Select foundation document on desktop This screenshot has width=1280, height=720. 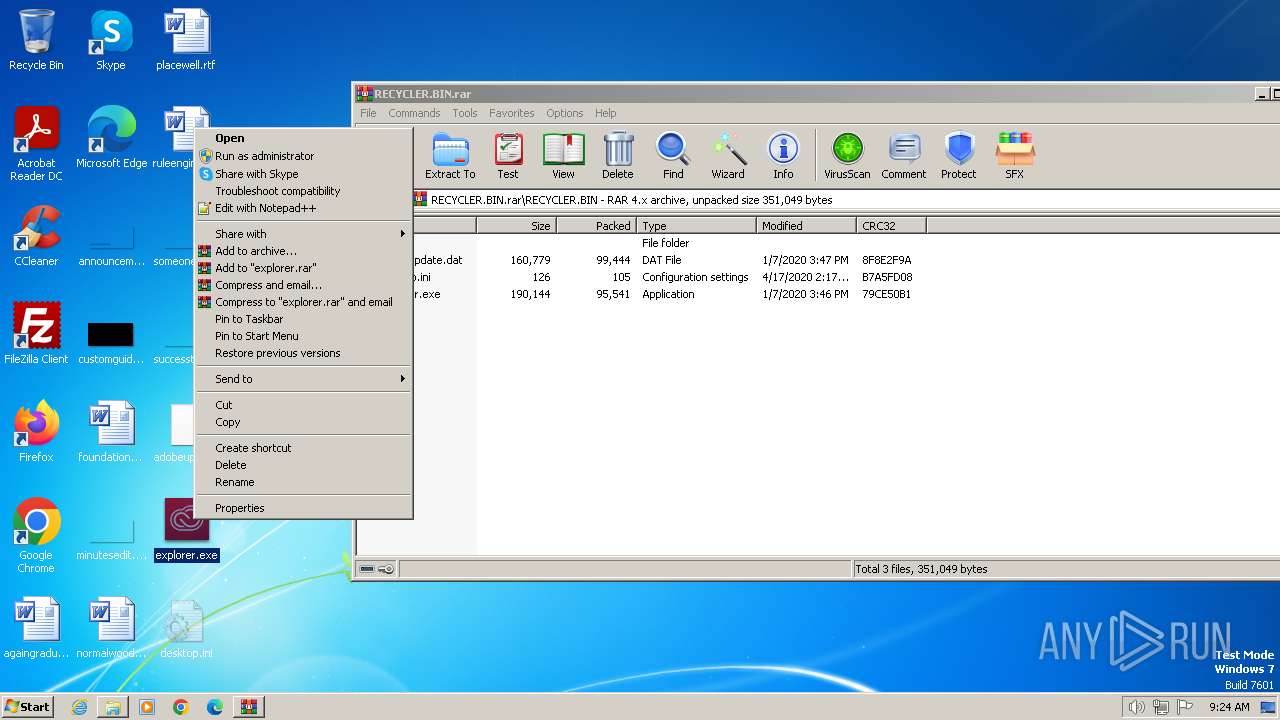point(111,432)
